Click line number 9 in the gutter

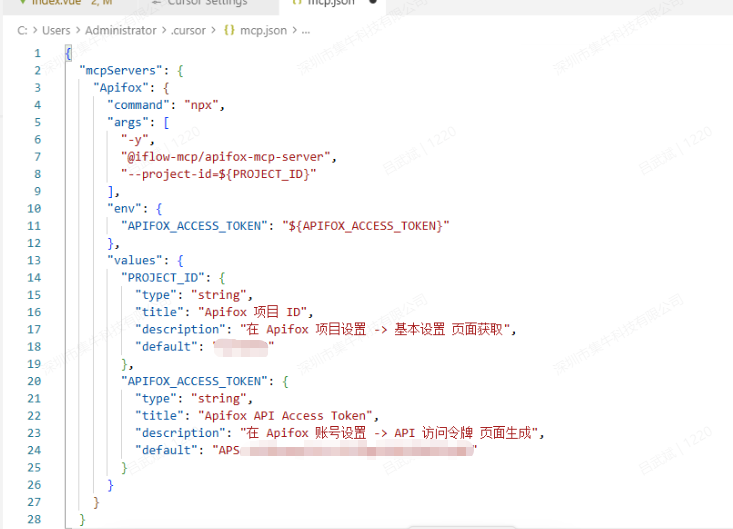[37, 191]
